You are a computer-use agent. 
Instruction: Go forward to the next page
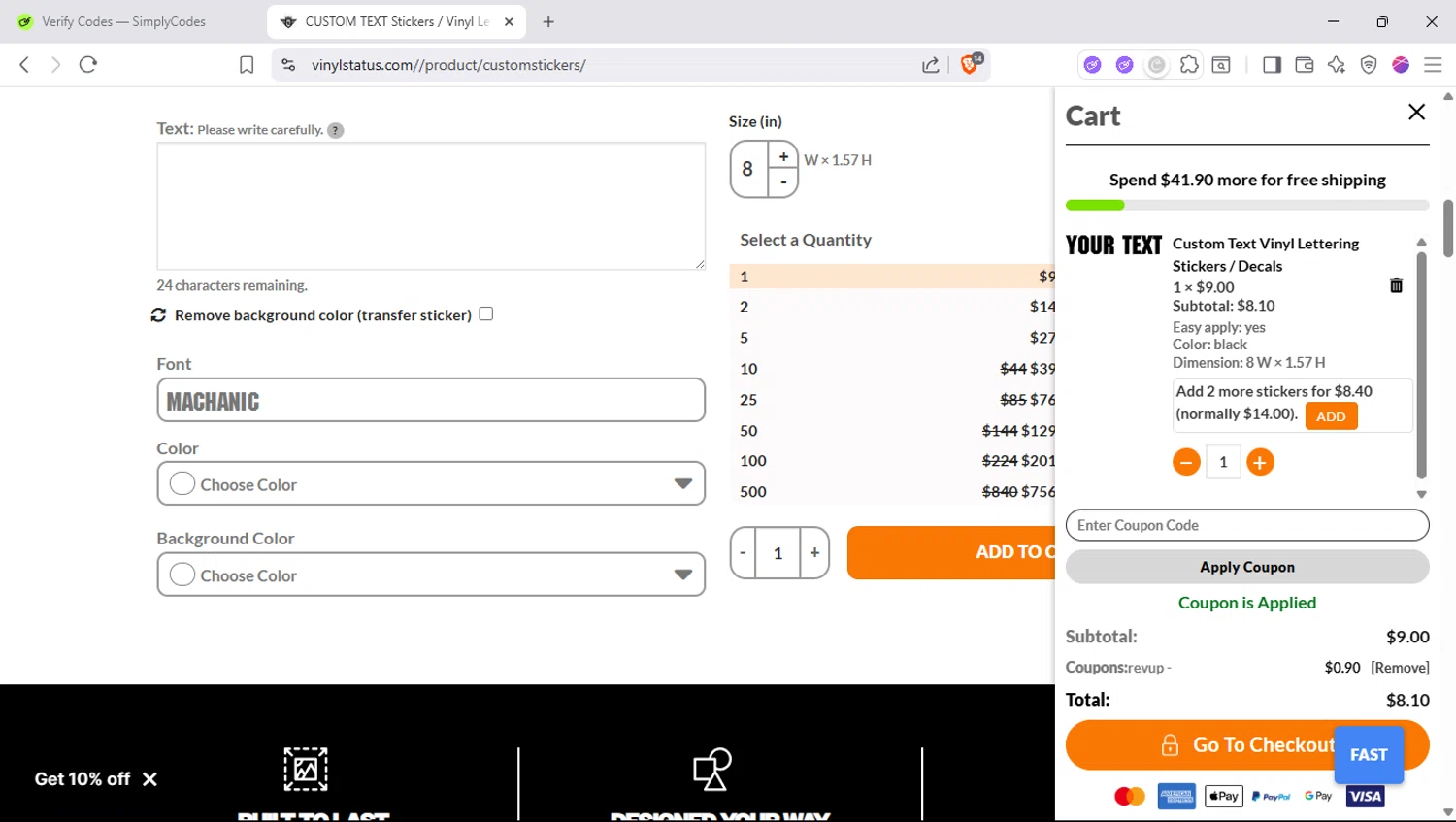55,65
